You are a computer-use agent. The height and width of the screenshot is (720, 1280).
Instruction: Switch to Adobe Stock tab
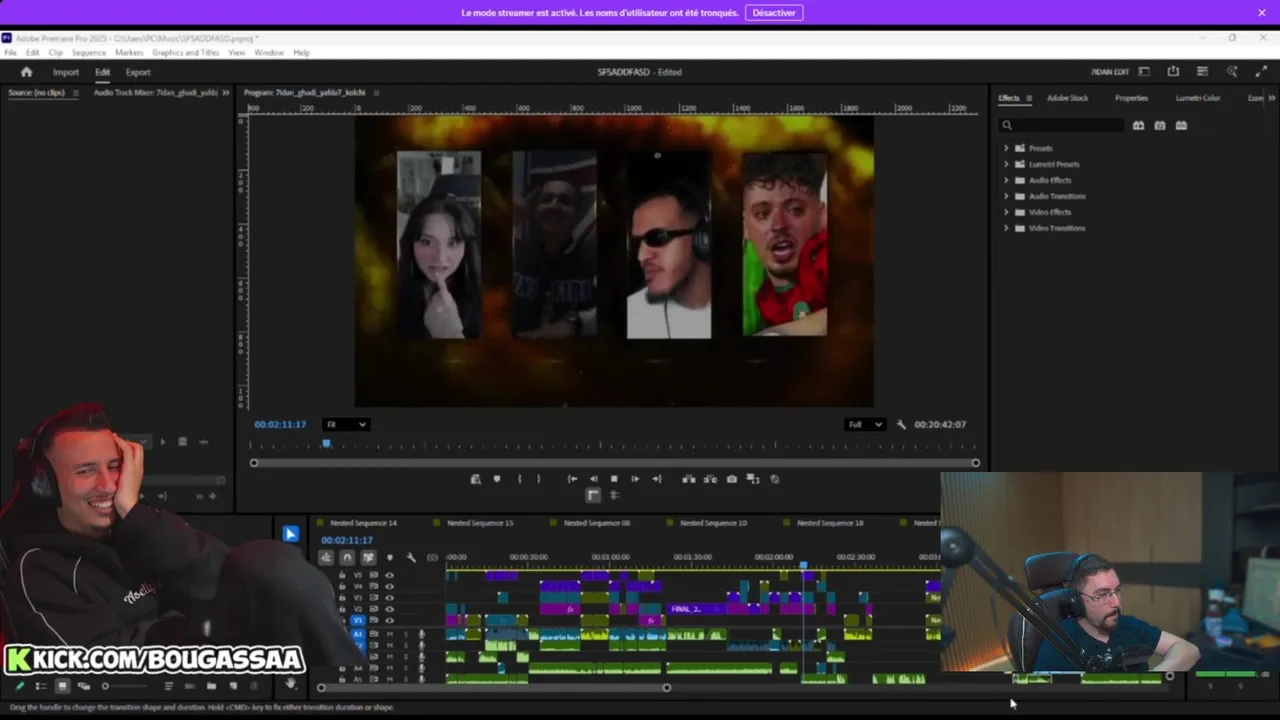[1067, 98]
